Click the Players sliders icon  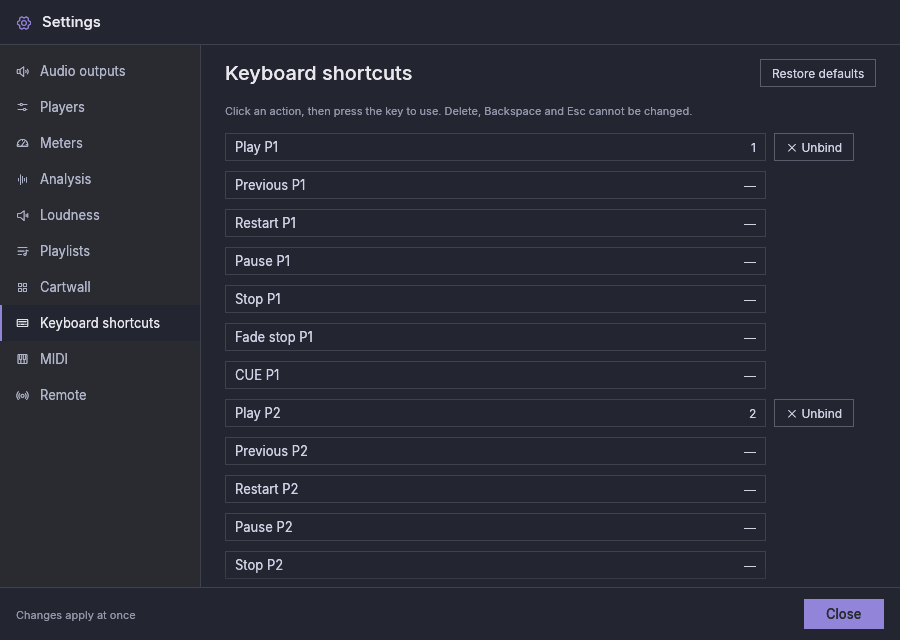pos(22,107)
